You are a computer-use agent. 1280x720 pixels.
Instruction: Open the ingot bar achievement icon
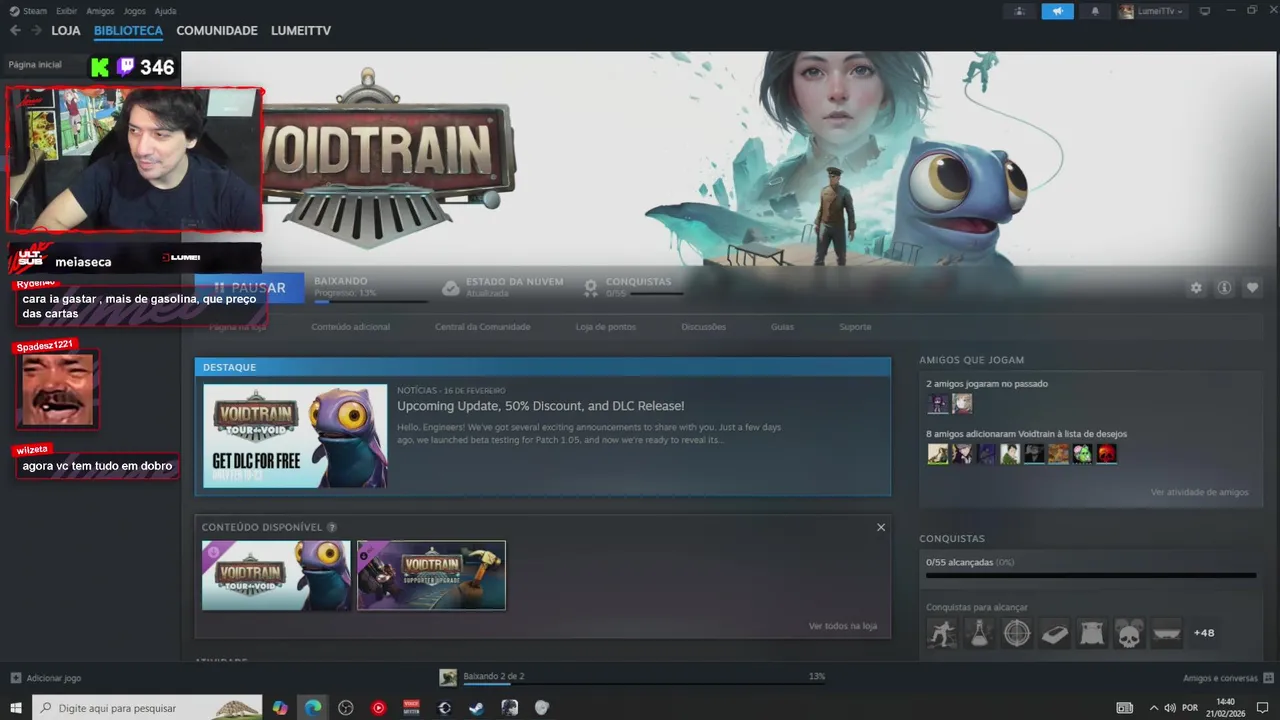point(1054,633)
